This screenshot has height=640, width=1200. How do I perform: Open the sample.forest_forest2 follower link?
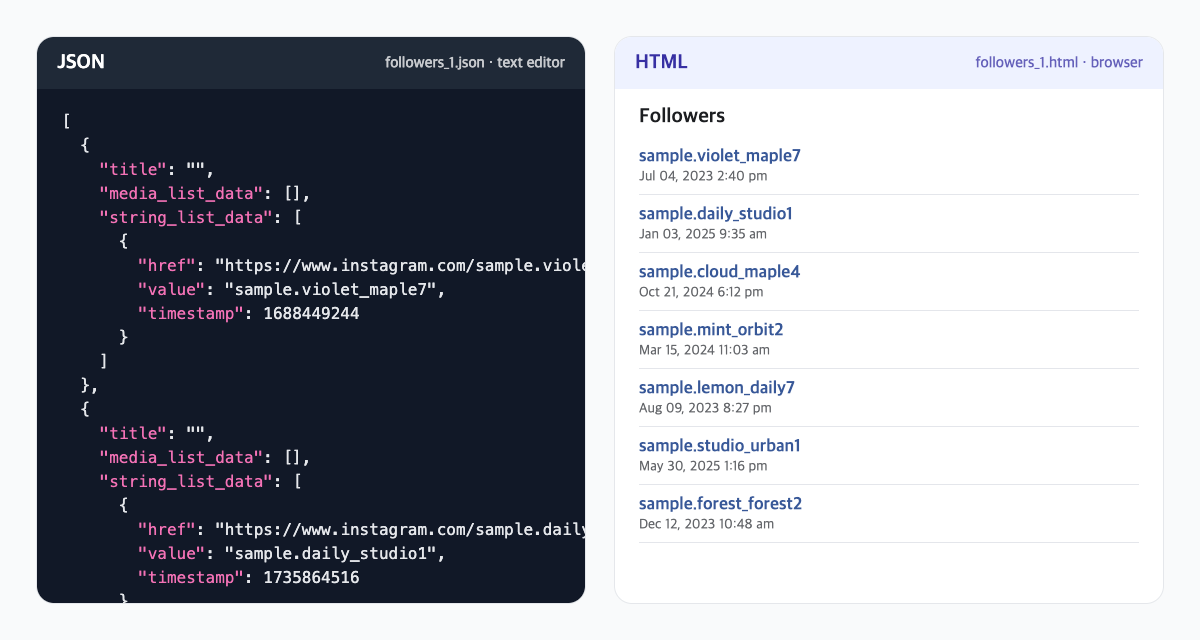pos(720,504)
